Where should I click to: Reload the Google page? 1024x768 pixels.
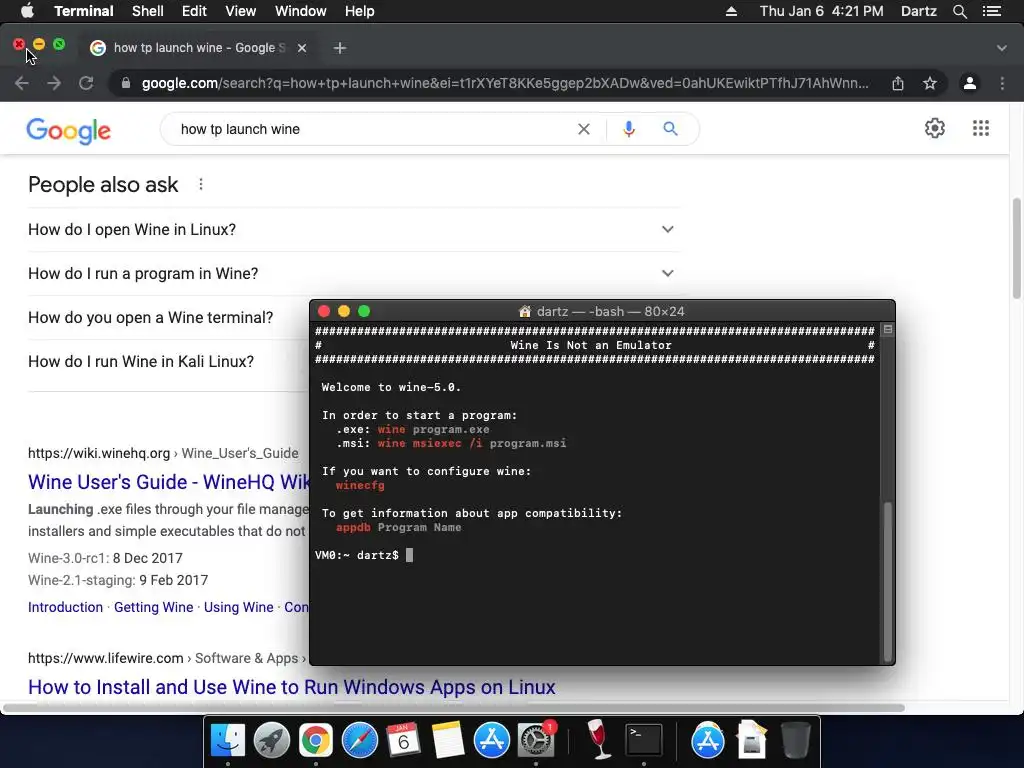click(x=86, y=83)
